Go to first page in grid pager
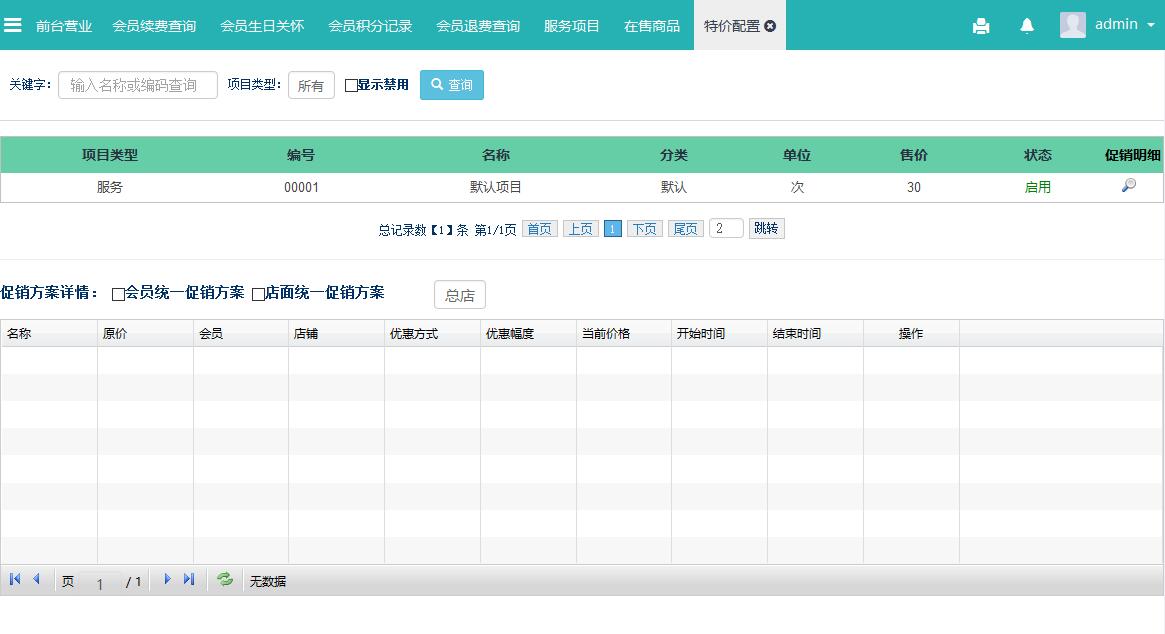The image size is (1165, 634). [15, 580]
